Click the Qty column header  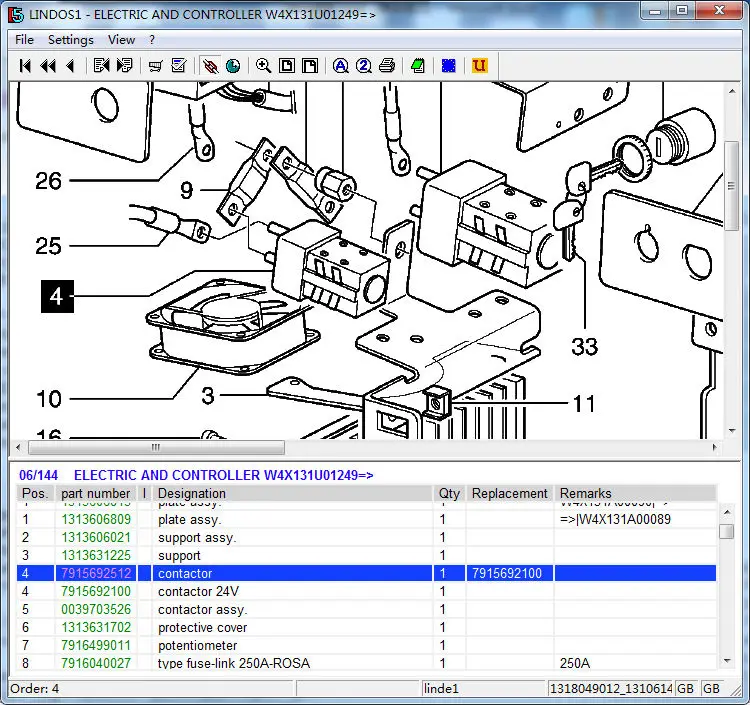450,493
